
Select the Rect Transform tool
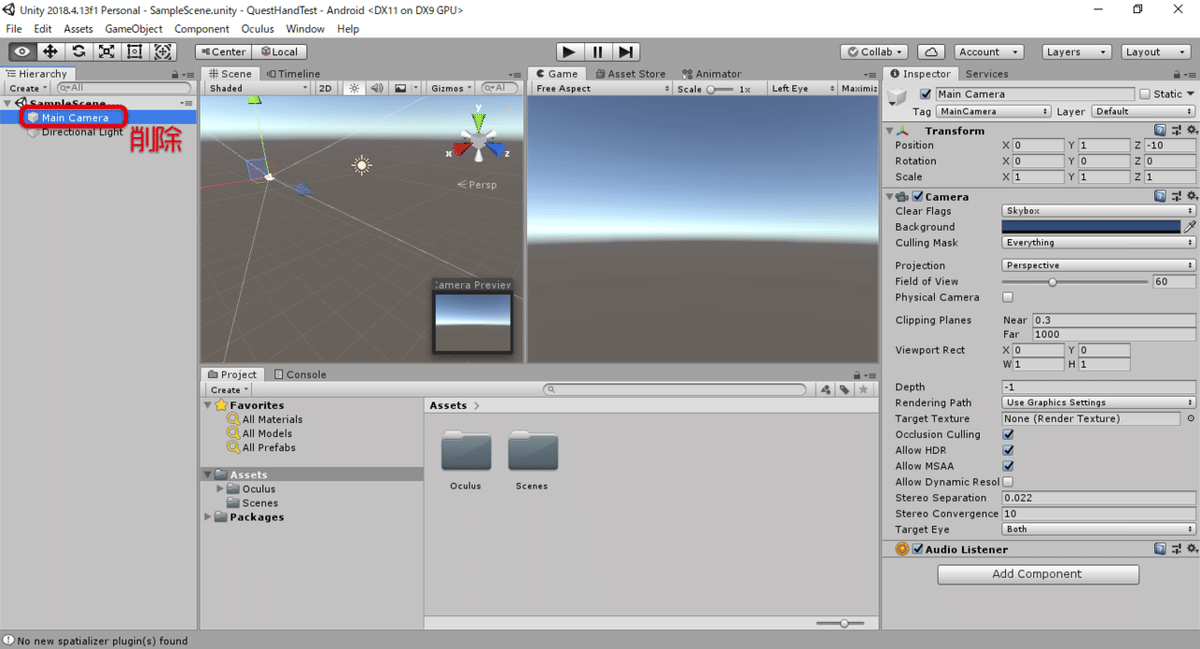pyautogui.click(x=134, y=51)
